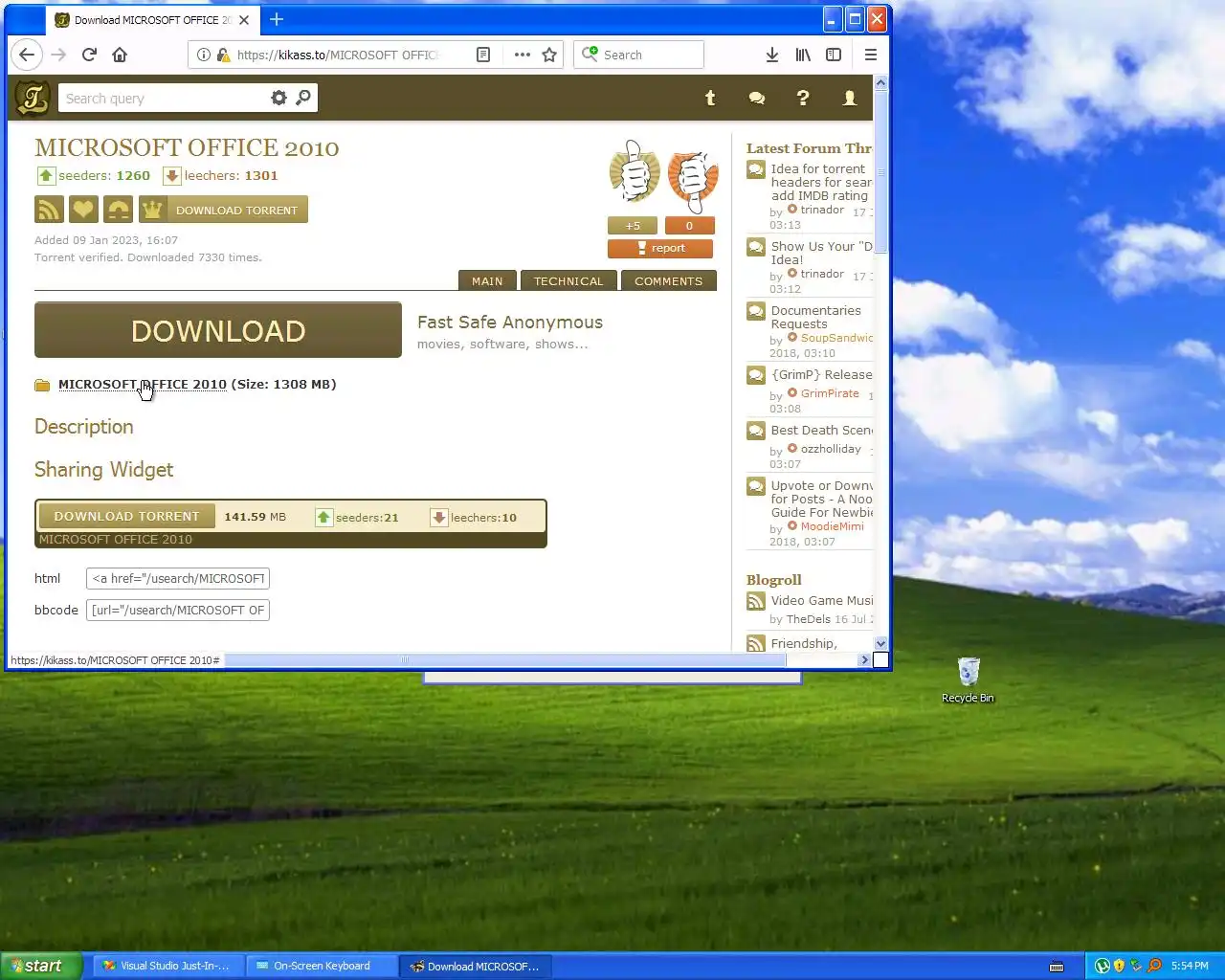Focus the site Search query field
This screenshot has height=980, width=1225.
point(163,98)
